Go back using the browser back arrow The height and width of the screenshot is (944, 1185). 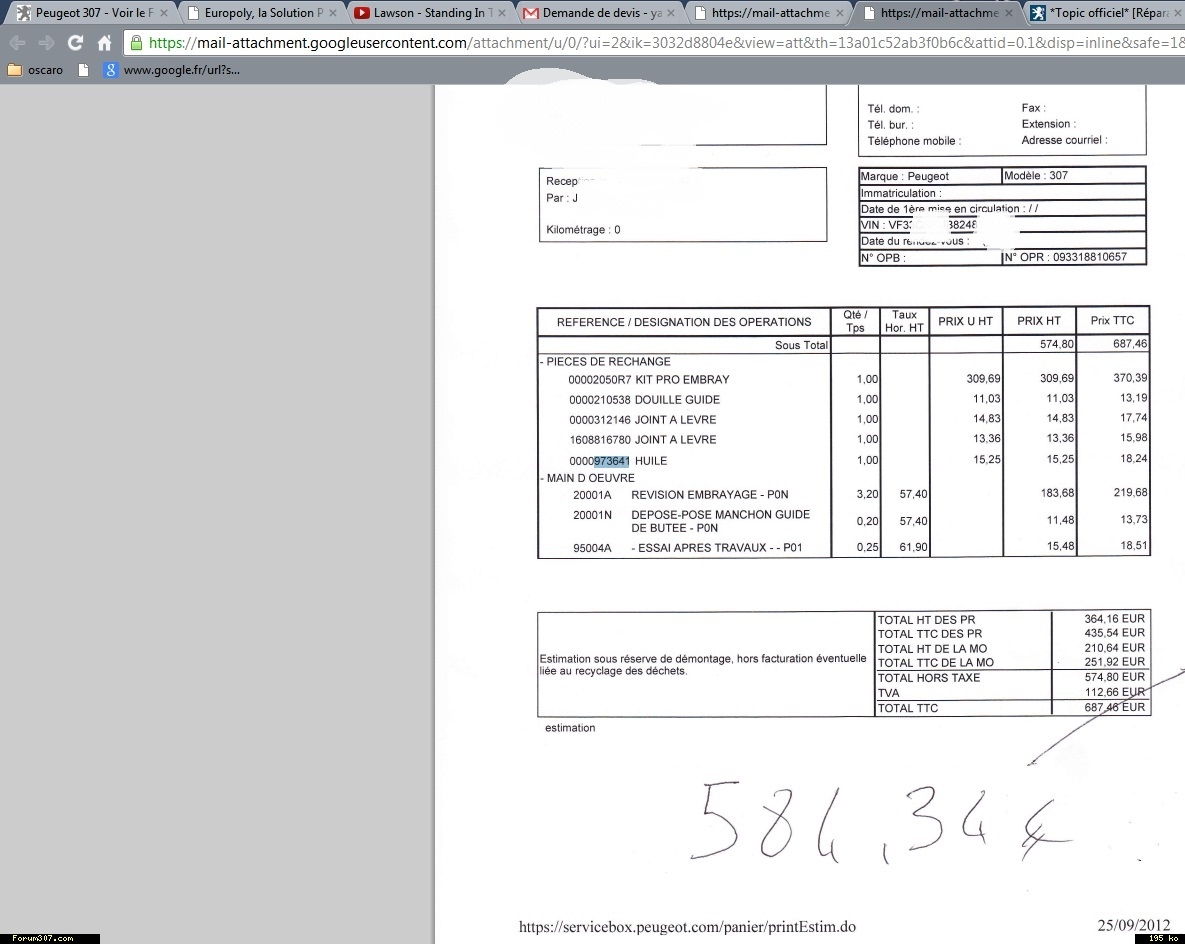click(x=17, y=43)
